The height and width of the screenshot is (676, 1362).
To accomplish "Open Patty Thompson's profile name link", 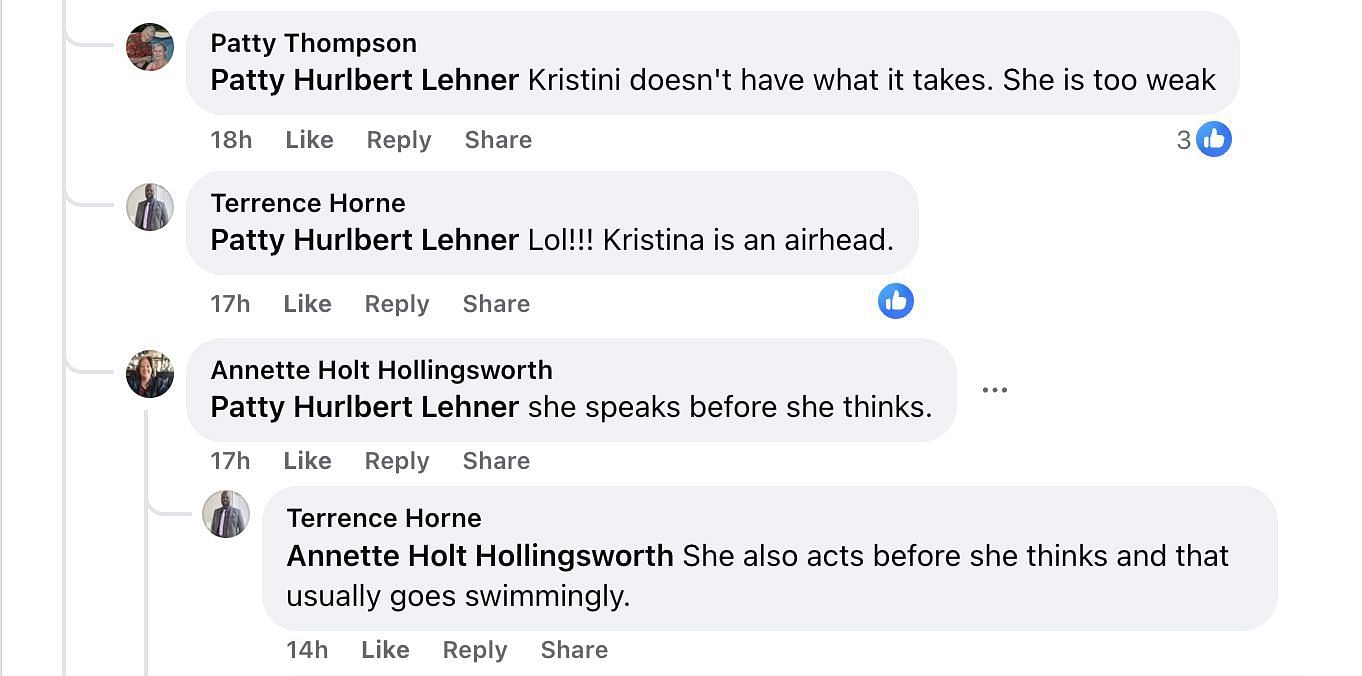I will click(x=313, y=43).
